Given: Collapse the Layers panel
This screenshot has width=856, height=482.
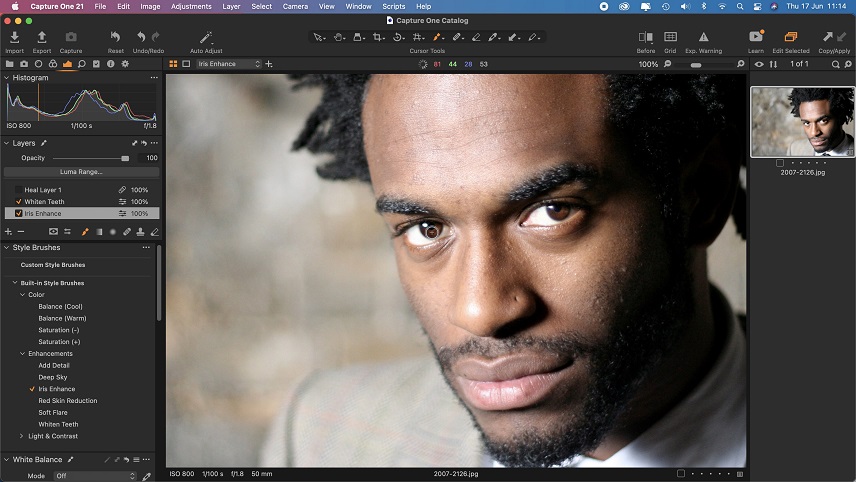Looking at the screenshot, I should click(7, 143).
